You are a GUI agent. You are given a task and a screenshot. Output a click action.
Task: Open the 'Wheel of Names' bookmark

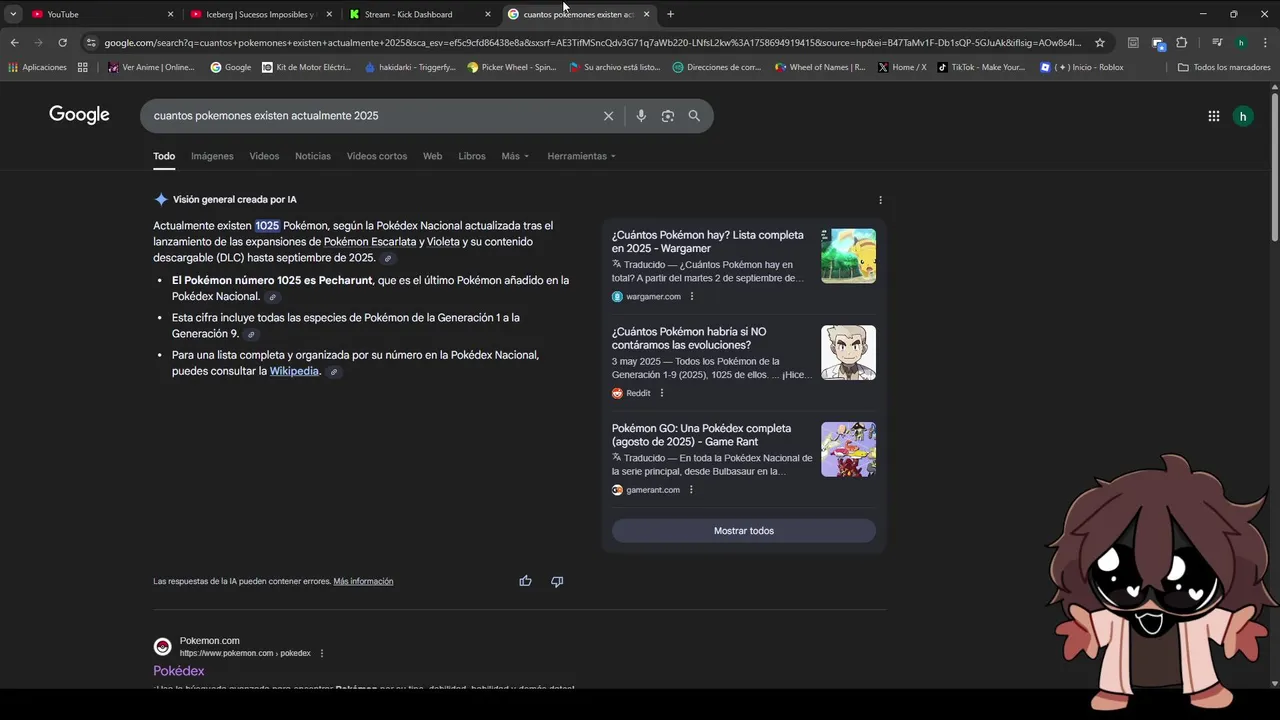(x=820, y=67)
